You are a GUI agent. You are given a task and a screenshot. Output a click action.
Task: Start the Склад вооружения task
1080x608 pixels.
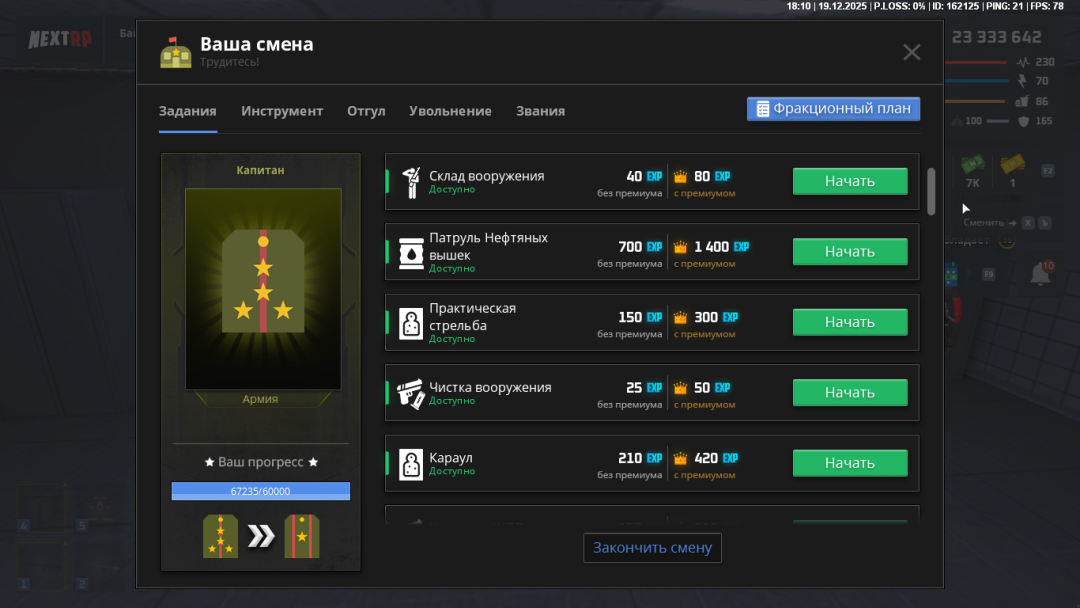[849, 181]
